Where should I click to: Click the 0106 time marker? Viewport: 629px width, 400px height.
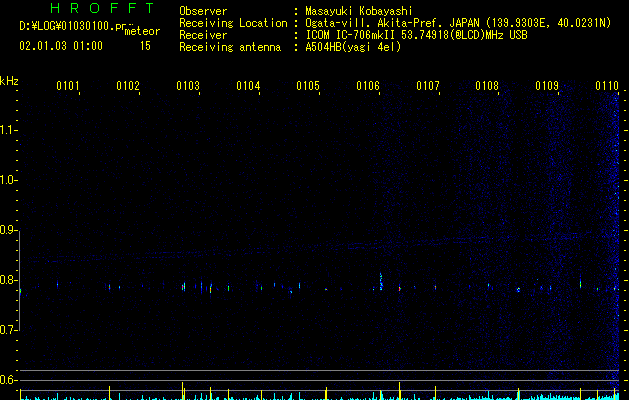(x=368, y=86)
